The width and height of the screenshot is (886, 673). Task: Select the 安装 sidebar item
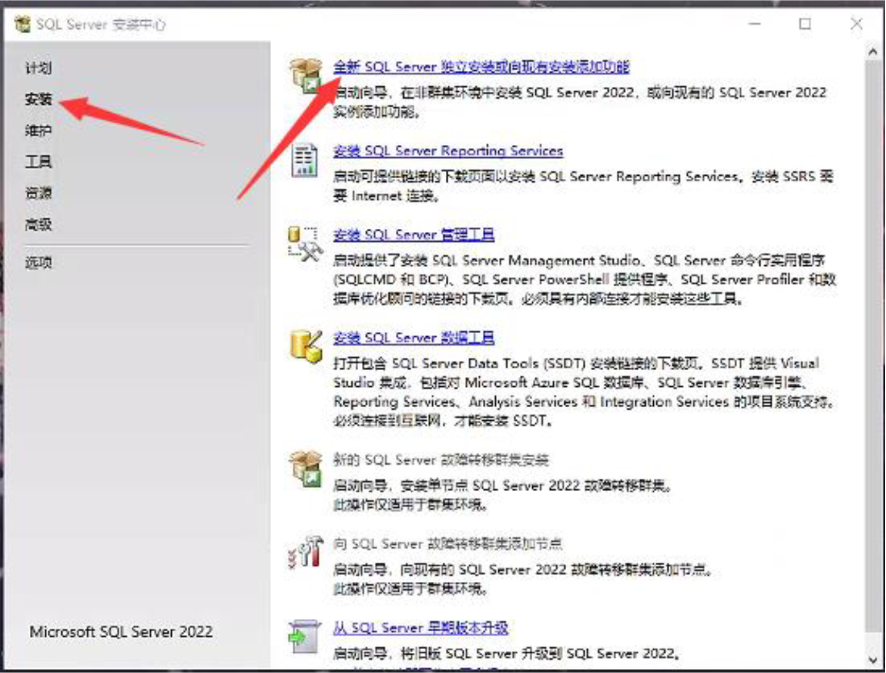pos(38,100)
